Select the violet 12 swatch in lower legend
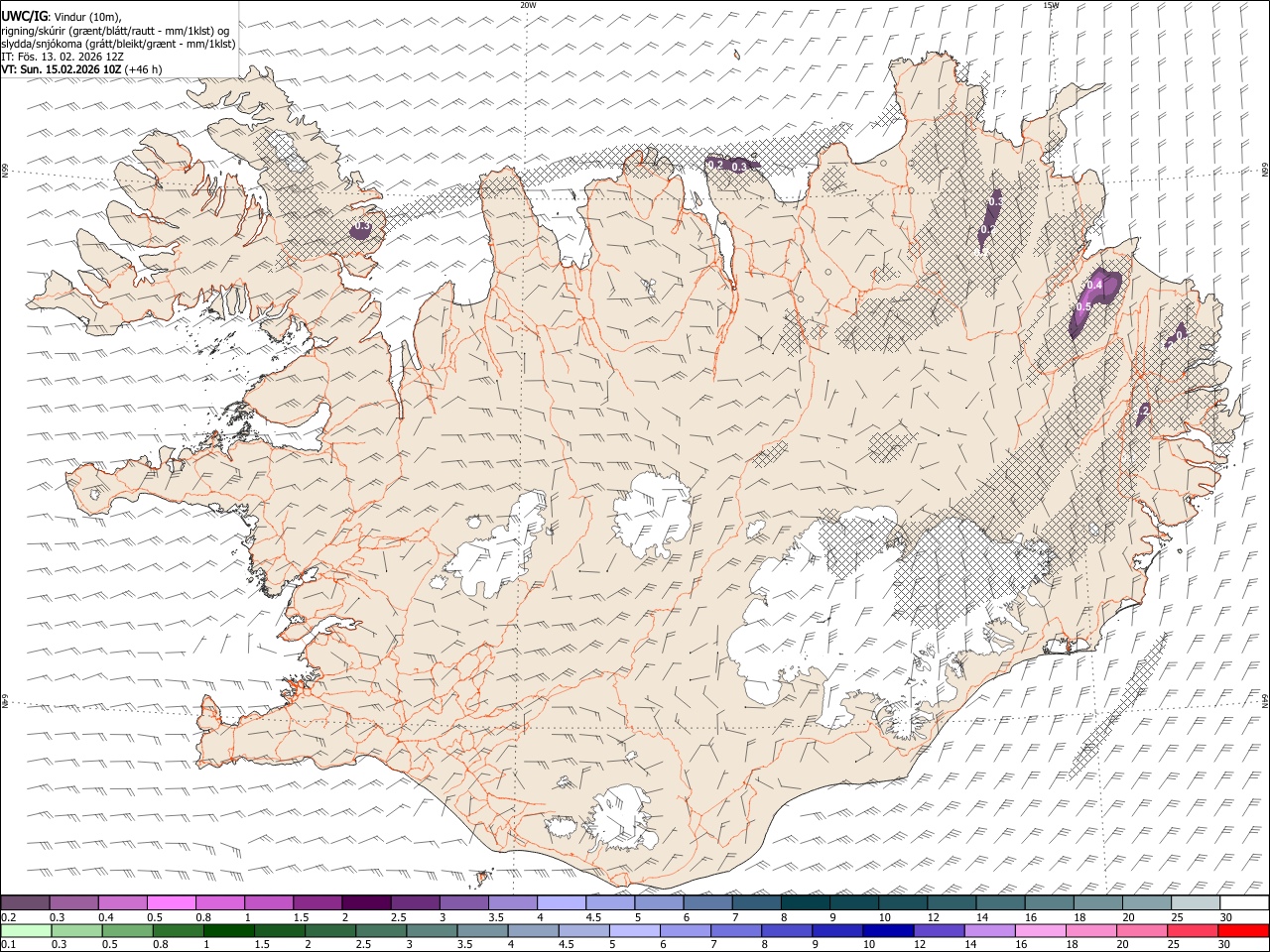The height and width of the screenshot is (952, 1270). [x=938, y=930]
